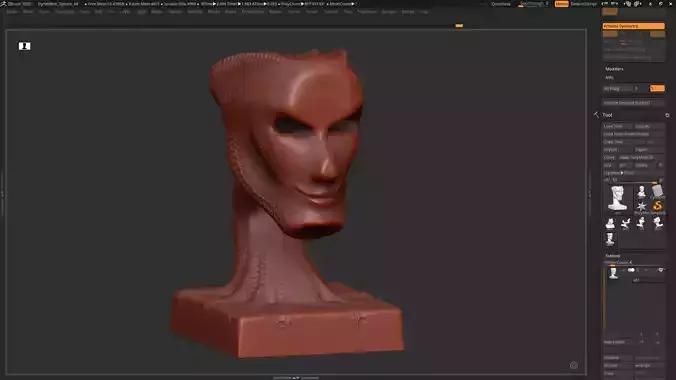Select the SimpleBrush orange S tool icon
This screenshot has width=676, height=380.
tap(657, 207)
